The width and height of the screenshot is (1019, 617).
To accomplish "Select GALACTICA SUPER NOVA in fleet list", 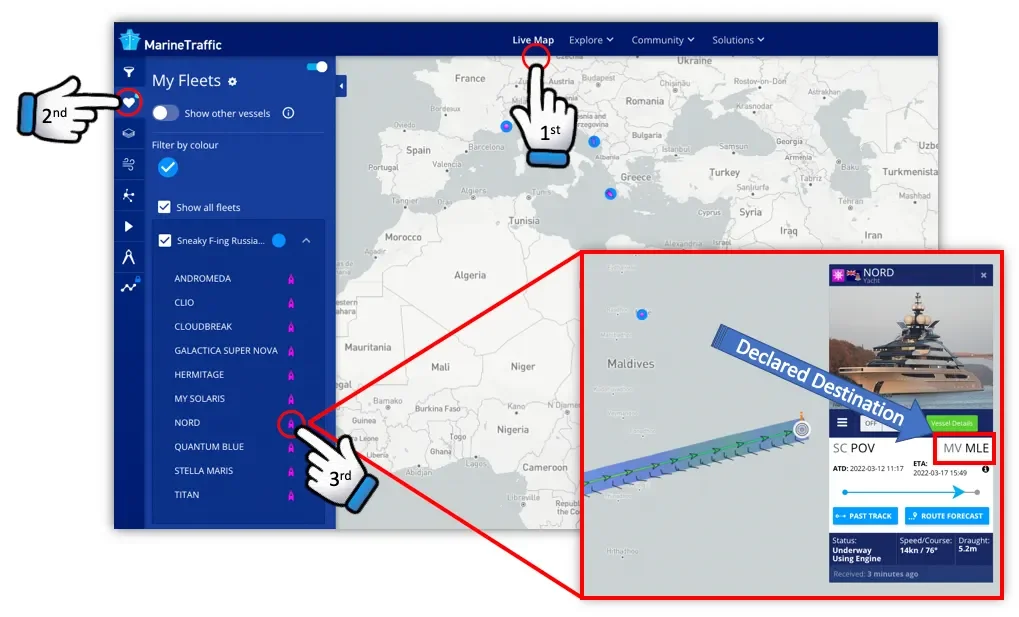I will click(226, 351).
